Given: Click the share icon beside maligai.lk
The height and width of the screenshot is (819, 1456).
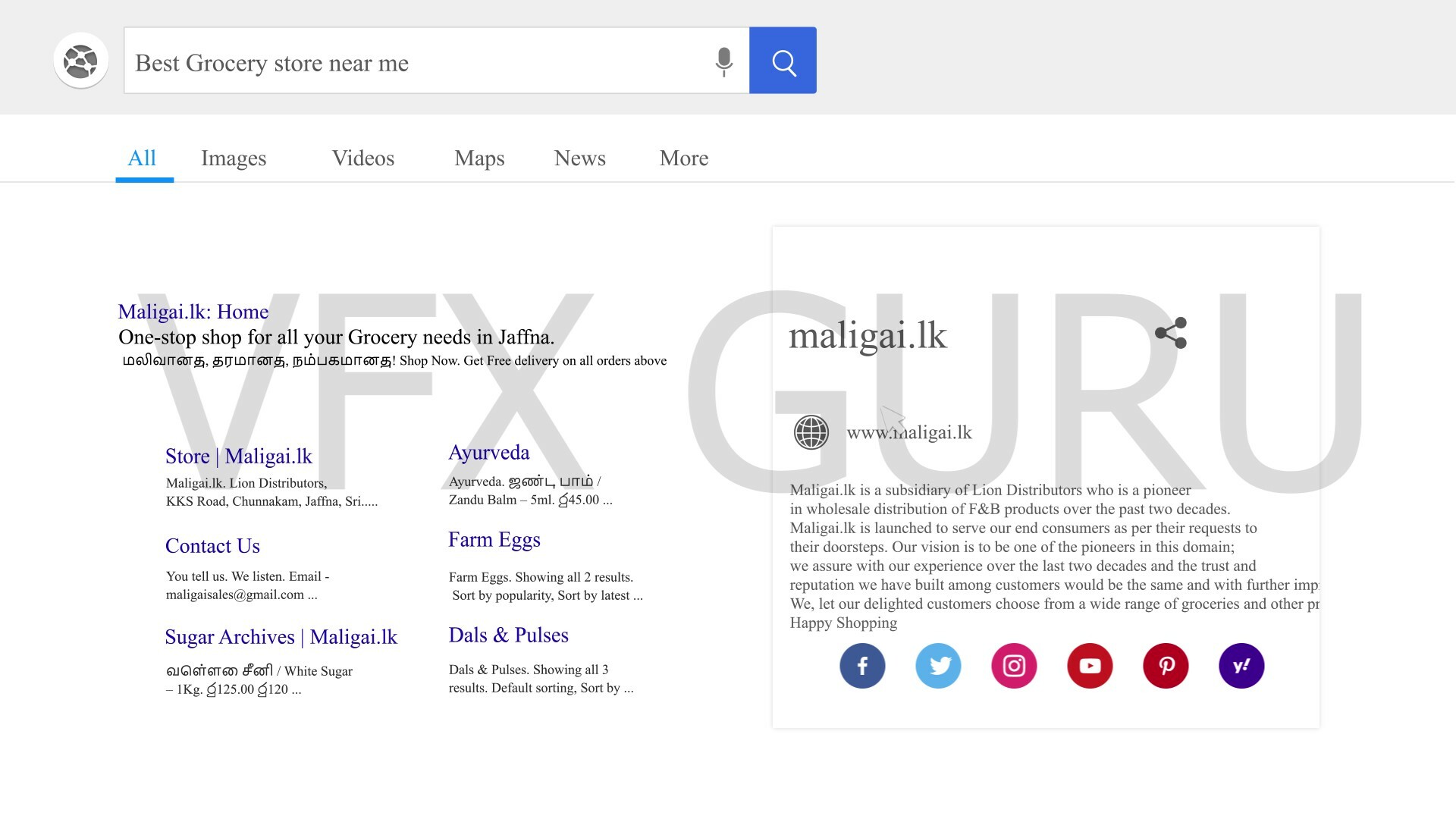Looking at the screenshot, I should click(1171, 333).
